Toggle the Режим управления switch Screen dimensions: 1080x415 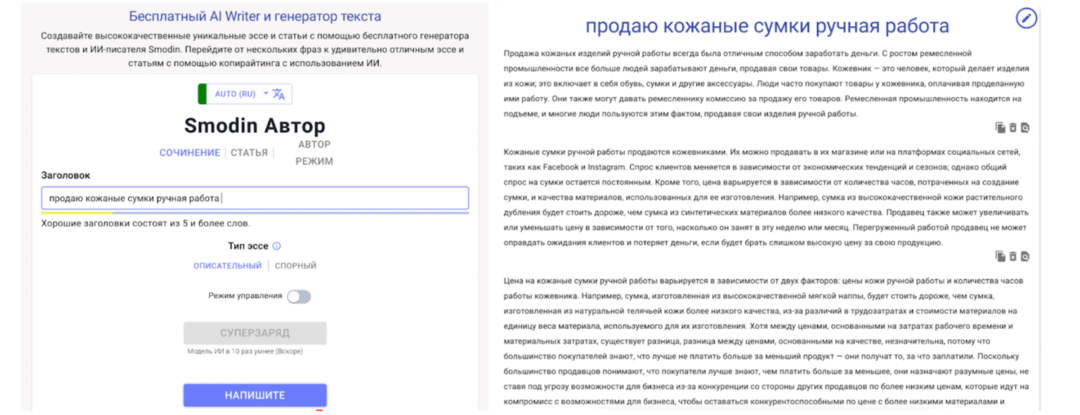pos(299,296)
